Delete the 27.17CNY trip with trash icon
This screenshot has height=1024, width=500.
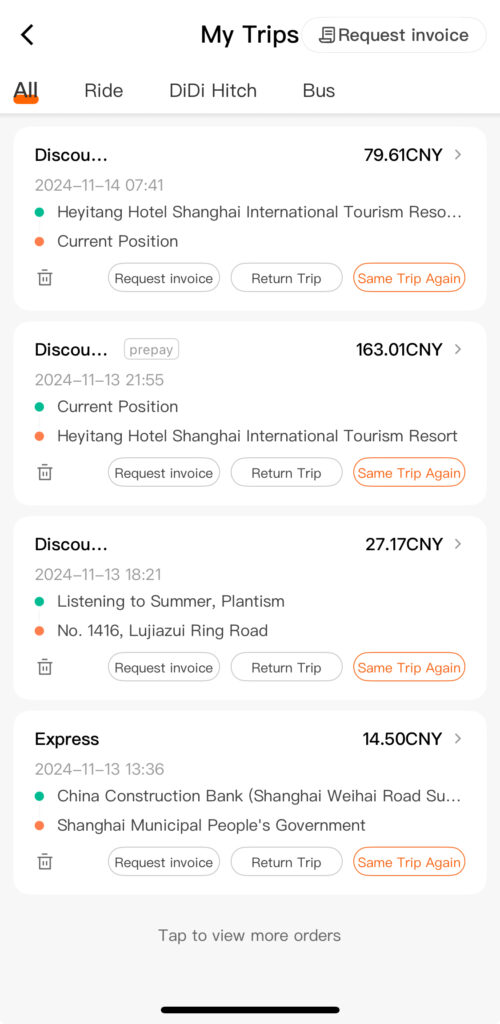[45, 667]
